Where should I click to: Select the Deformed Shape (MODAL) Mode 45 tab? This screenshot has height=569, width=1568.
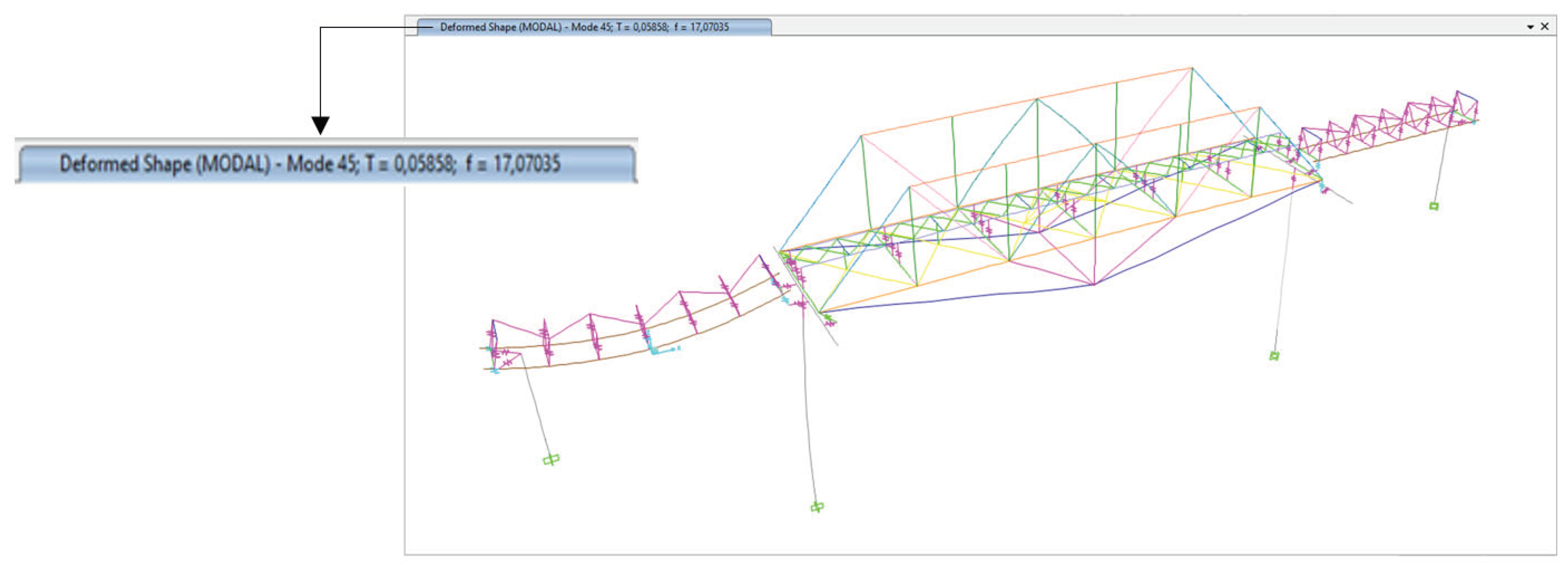coord(584,27)
